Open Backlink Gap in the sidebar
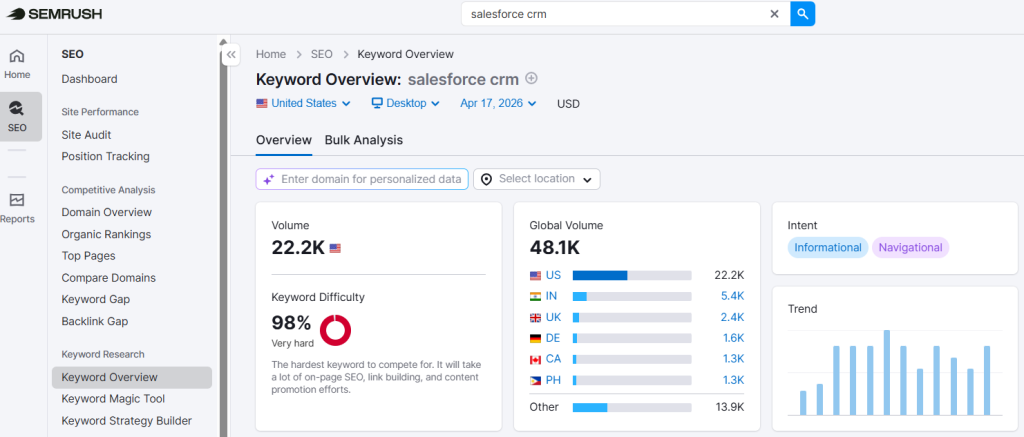1024x437 pixels. [95, 321]
